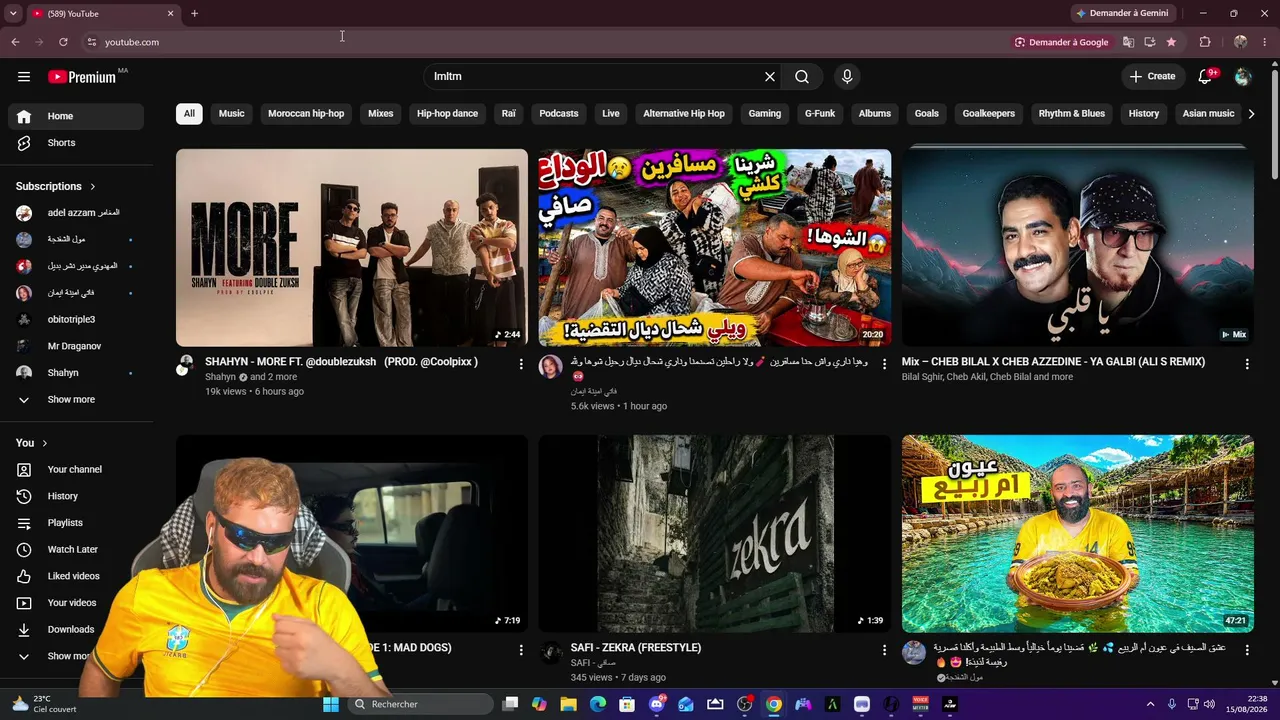Open Mix – CHEB BILAL X CHEB AZZEDINE title
Viewport: 1280px width, 720px height.
[x=1053, y=362]
